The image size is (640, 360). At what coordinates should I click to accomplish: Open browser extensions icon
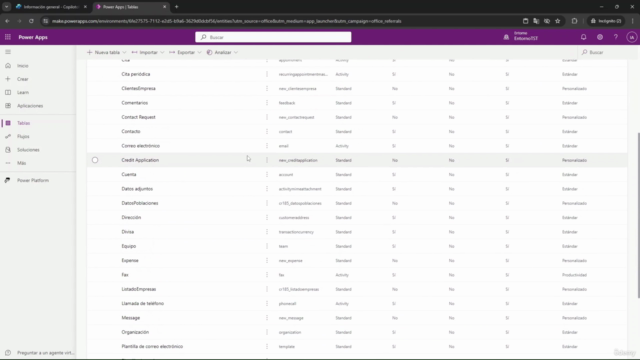(574, 21)
